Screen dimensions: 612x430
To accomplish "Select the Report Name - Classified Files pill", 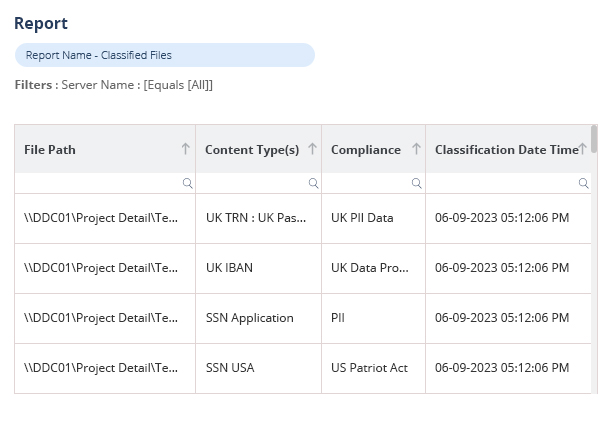I will pos(164,55).
